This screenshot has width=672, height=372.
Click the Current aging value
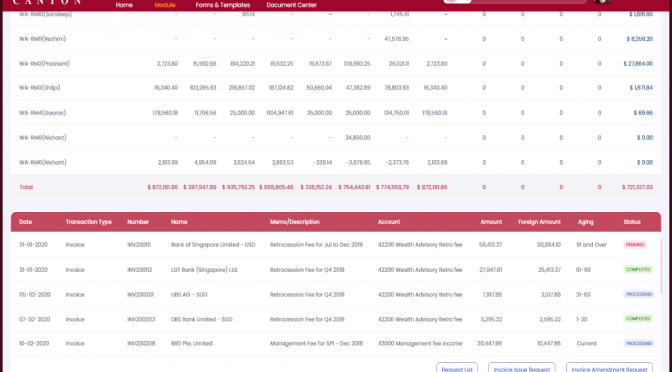(586, 344)
